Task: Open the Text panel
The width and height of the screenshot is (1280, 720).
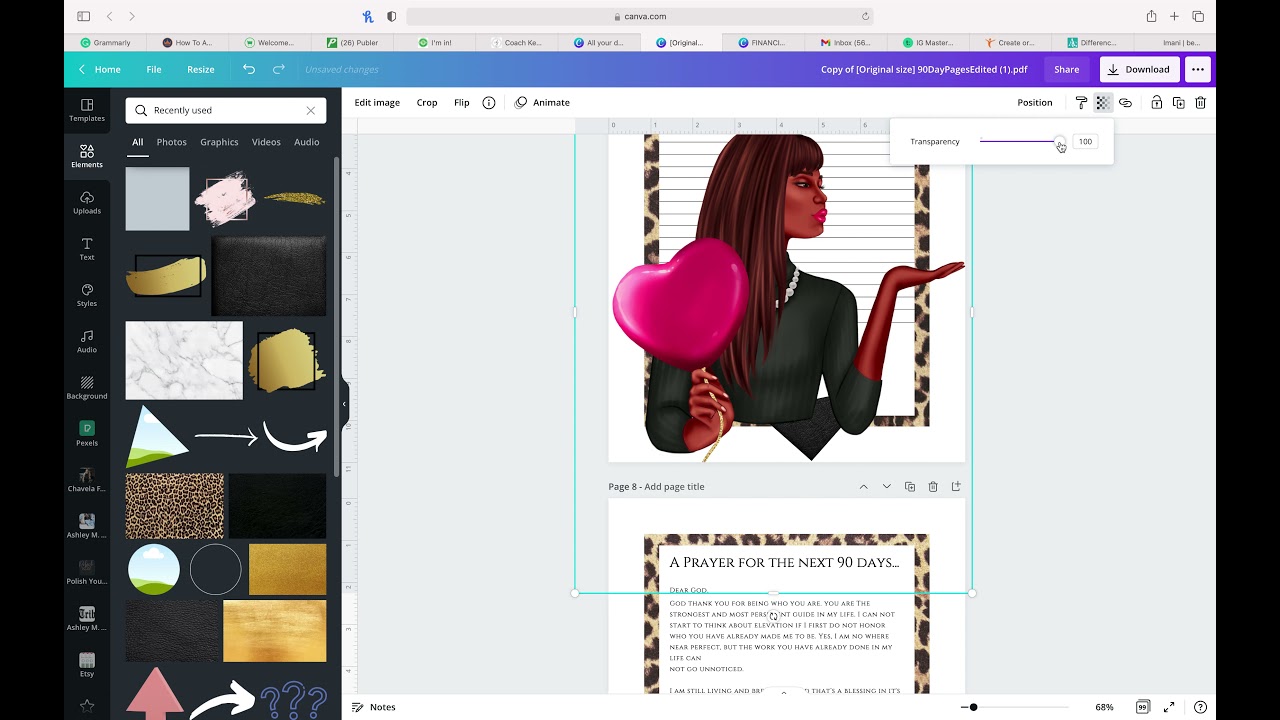Action: (x=87, y=249)
